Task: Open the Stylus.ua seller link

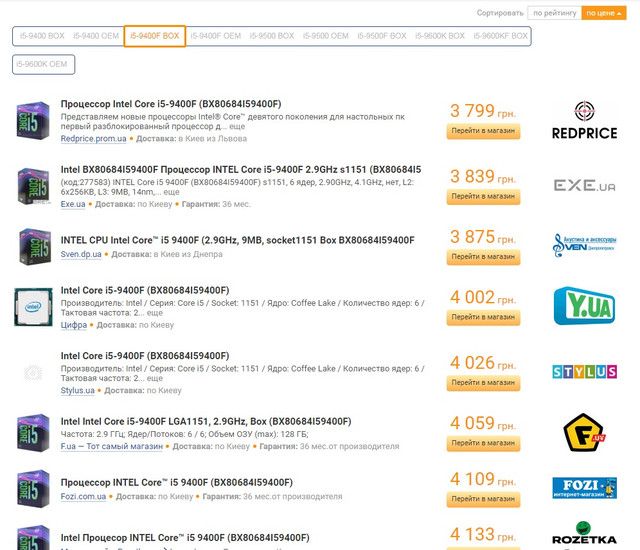Action: click(78, 390)
